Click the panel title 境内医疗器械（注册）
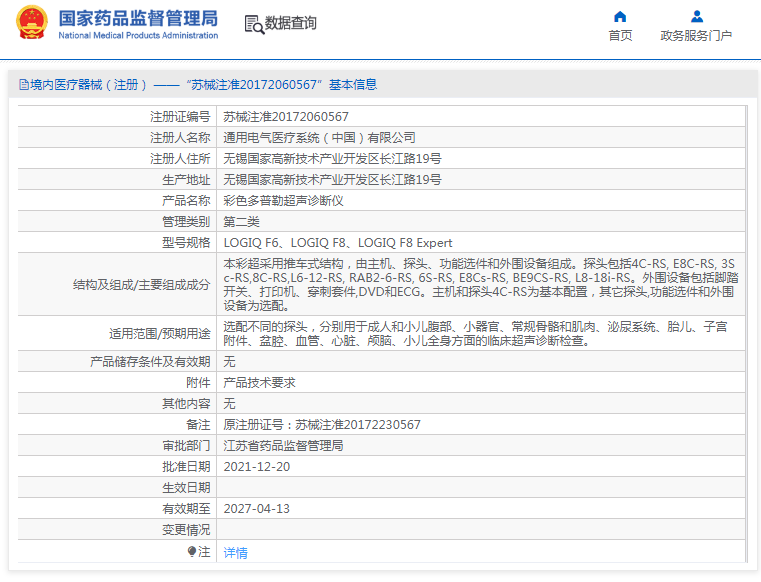The image size is (761, 582). click(89, 85)
